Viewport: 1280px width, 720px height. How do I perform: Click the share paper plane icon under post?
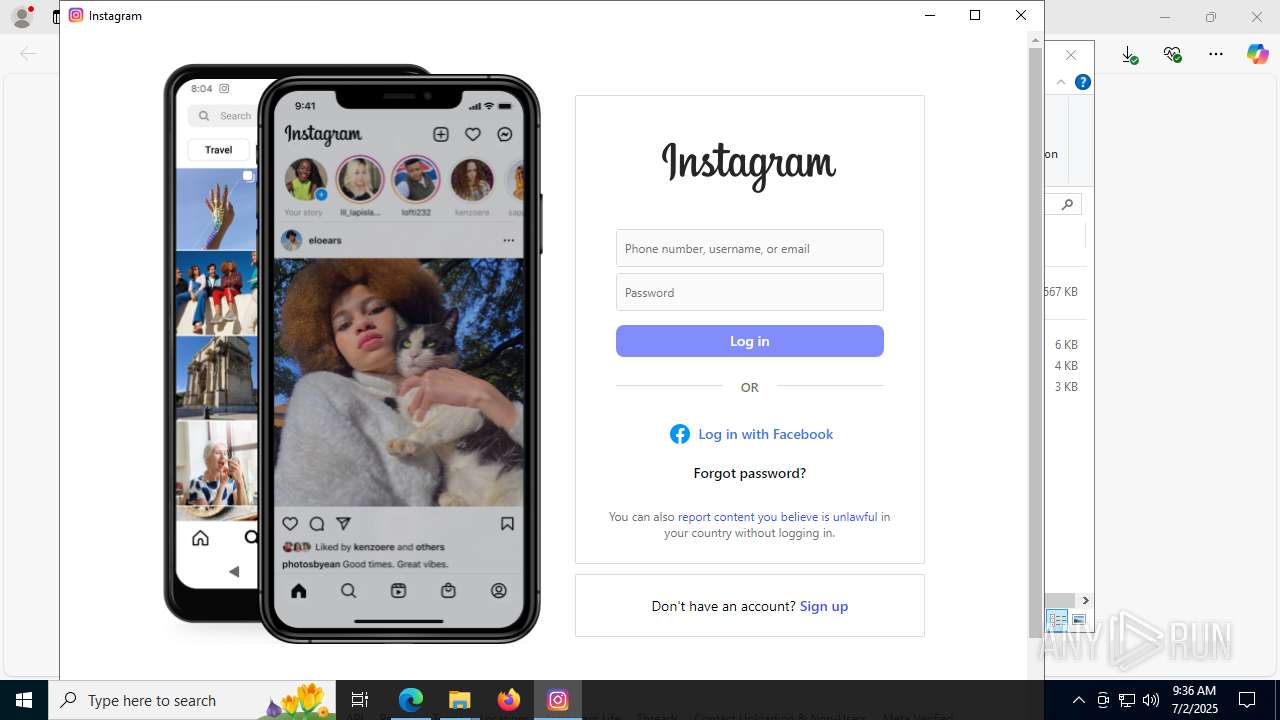[x=343, y=524]
